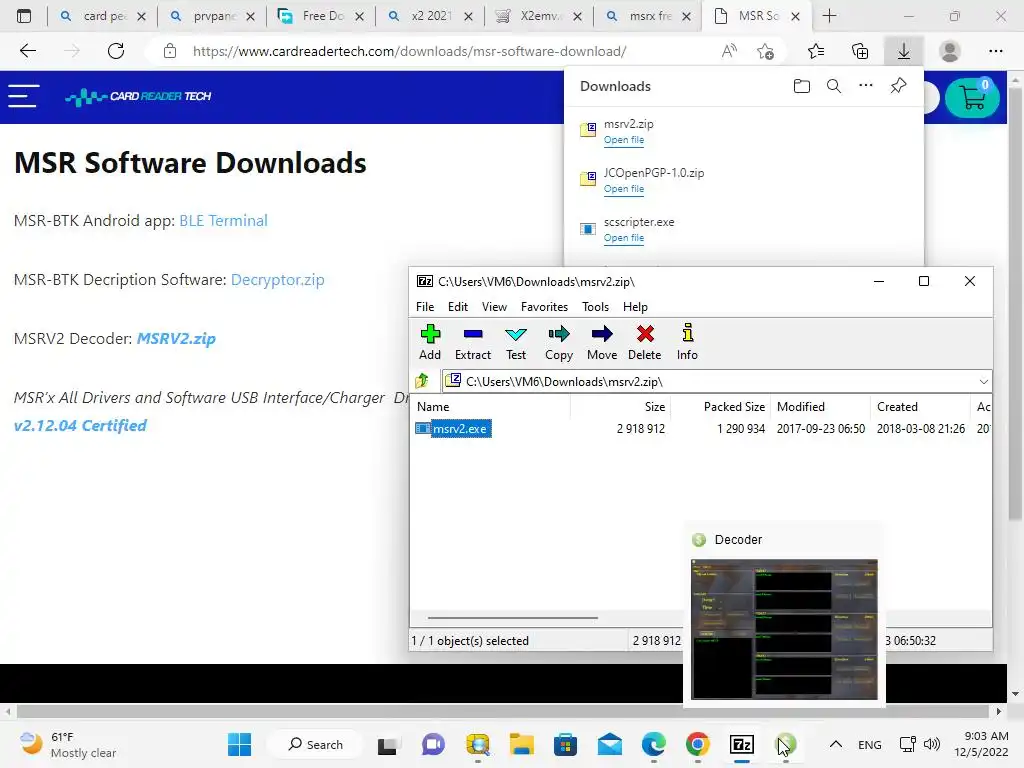Open File Explorer from taskbar
The width and height of the screenshot is (1024, 768).
click(522, 744)
